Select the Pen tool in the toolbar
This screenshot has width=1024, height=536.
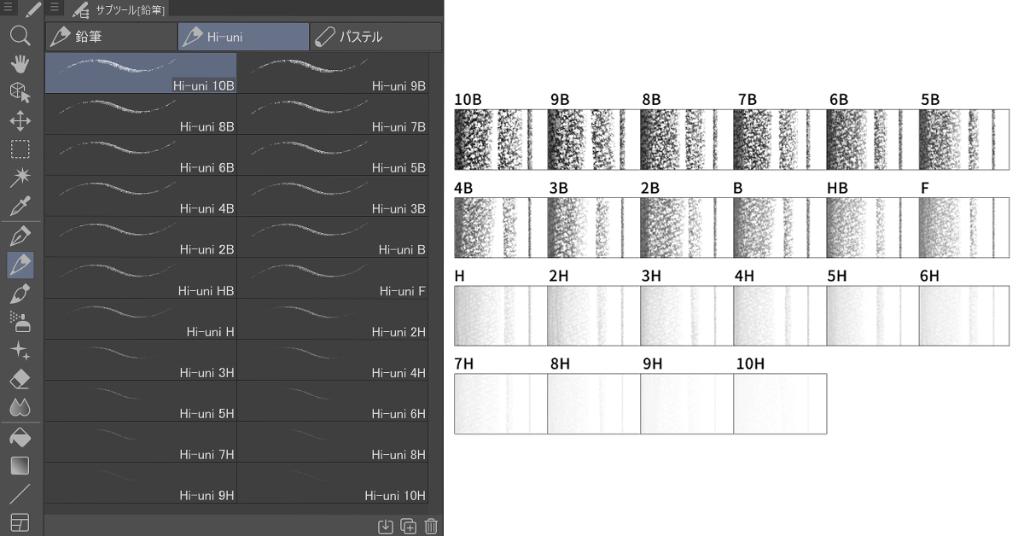(x=20, y=236)
